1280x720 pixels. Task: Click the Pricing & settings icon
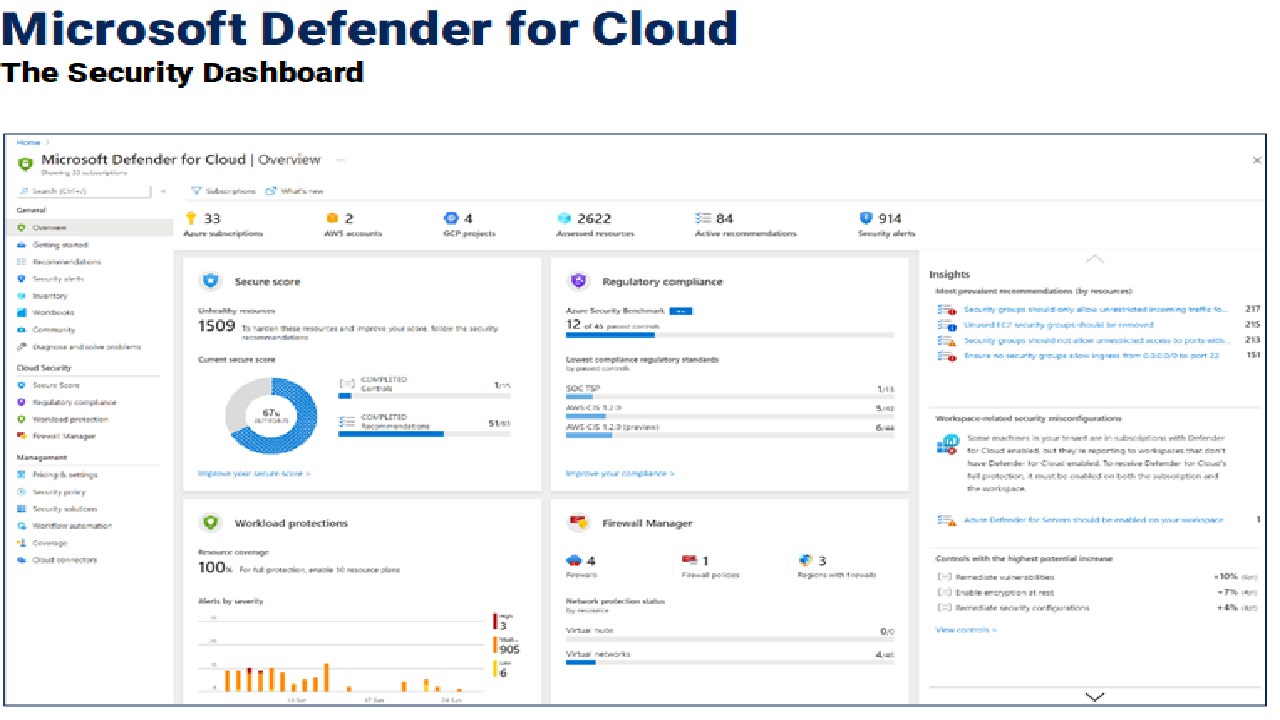[21, 475]
